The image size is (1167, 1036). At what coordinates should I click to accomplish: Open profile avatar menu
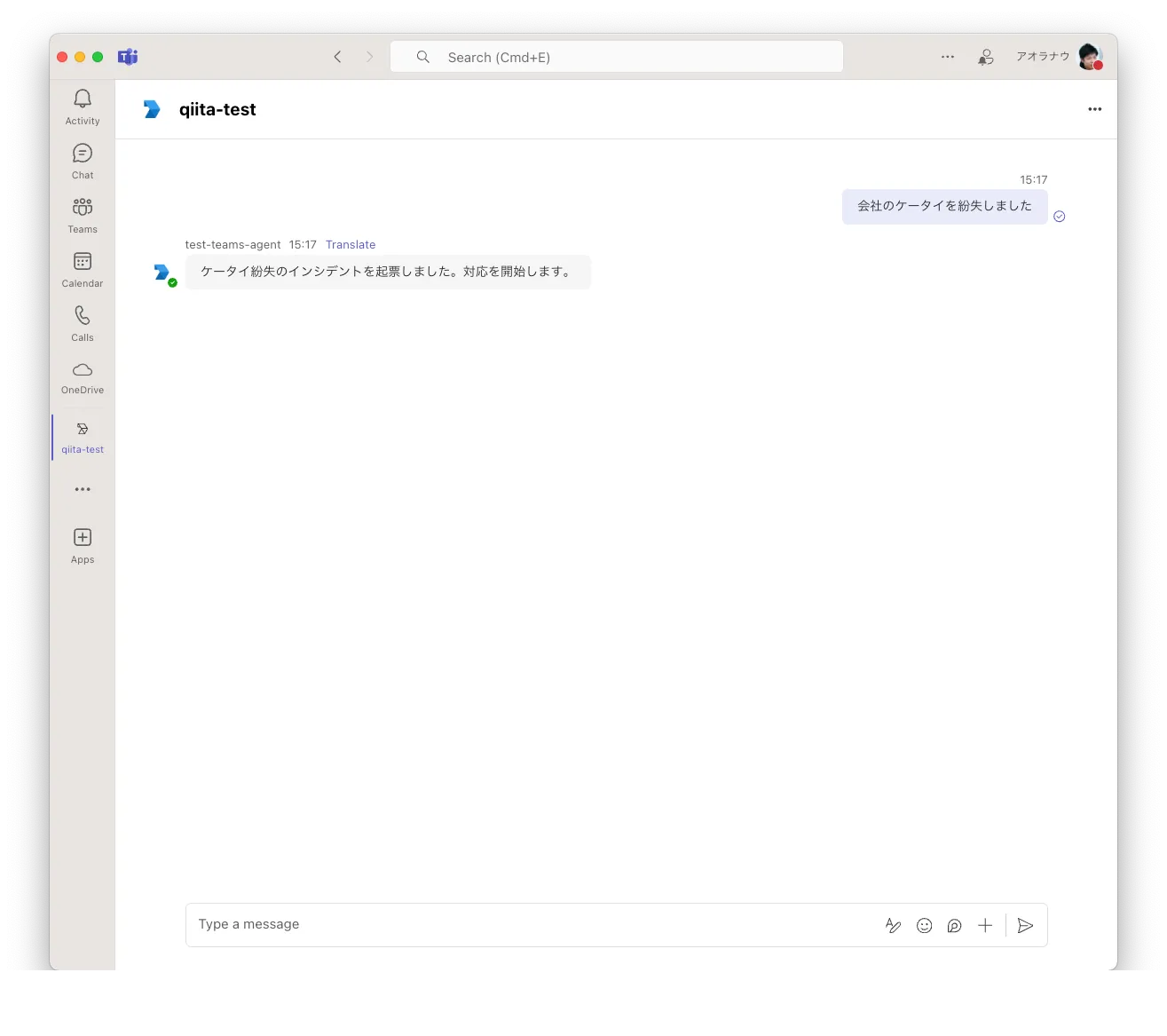[x=1091, y=57]
